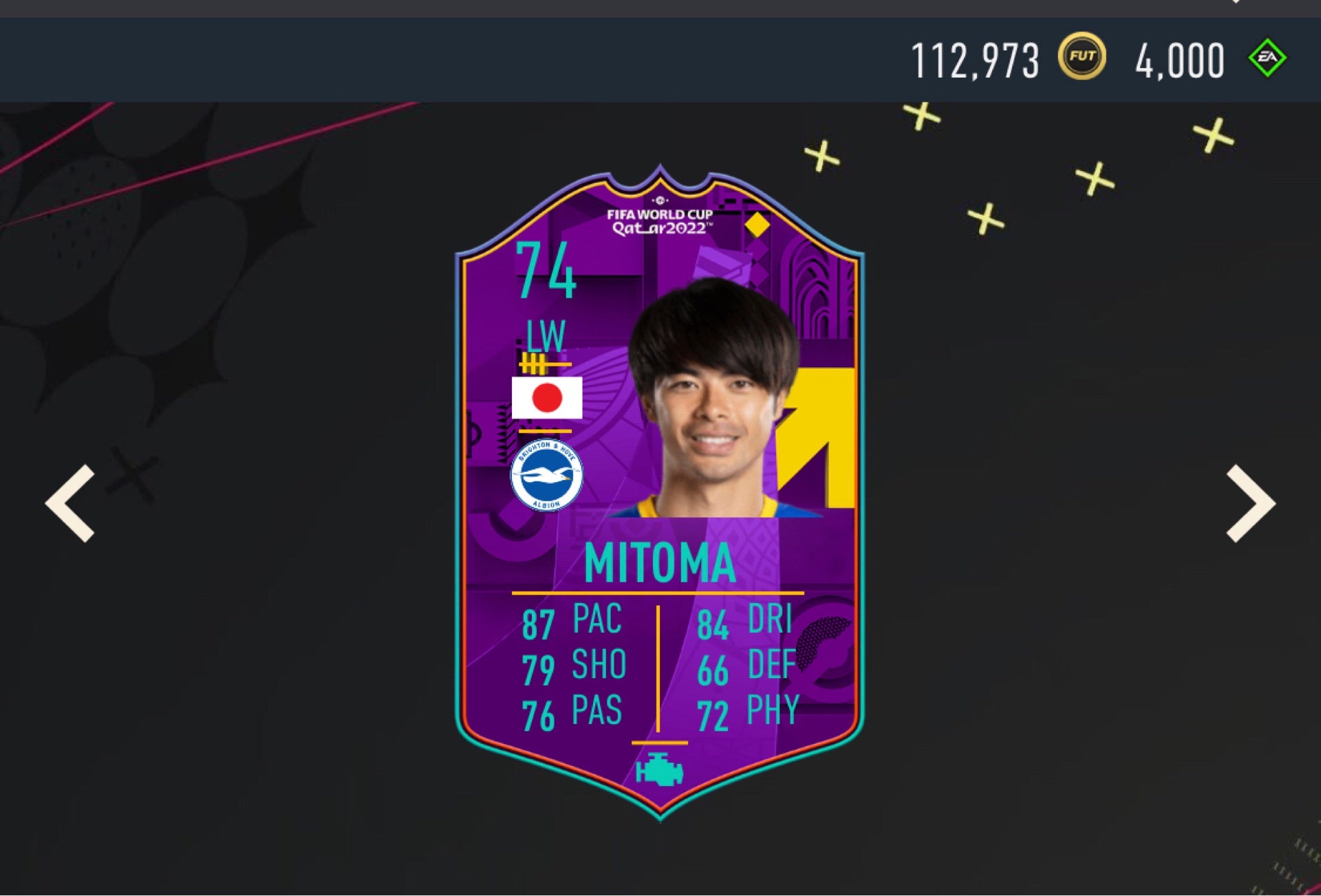1321x896 pixels.
Task: Click the 84 DRI stat
Action: tap(745, 621)
